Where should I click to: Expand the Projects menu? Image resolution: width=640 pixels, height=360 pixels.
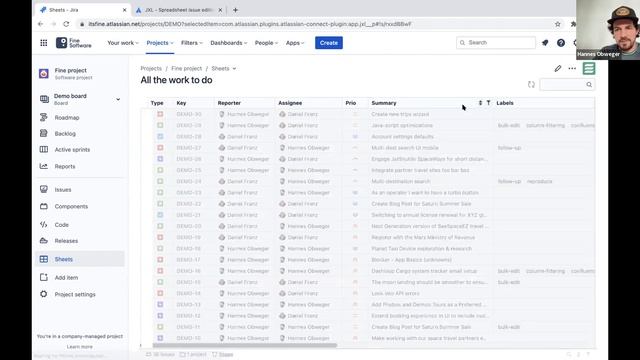coord(160,43)
